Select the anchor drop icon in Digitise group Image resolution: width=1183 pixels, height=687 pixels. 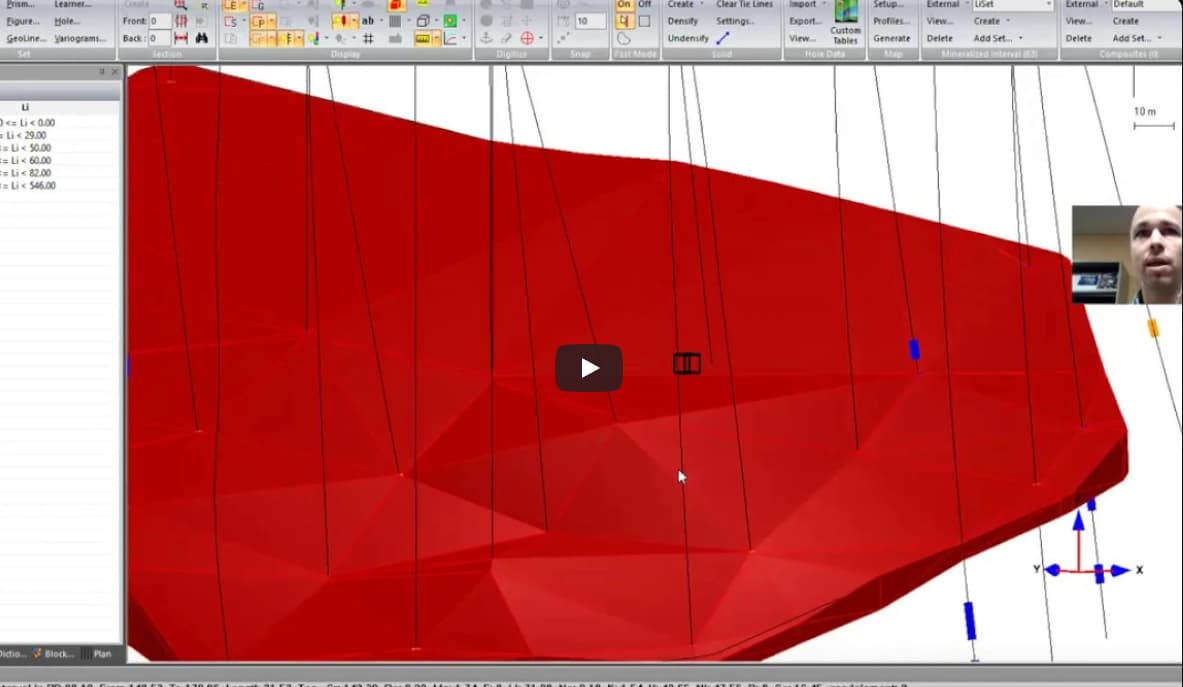pyautogui.click(x=486, y=36)
